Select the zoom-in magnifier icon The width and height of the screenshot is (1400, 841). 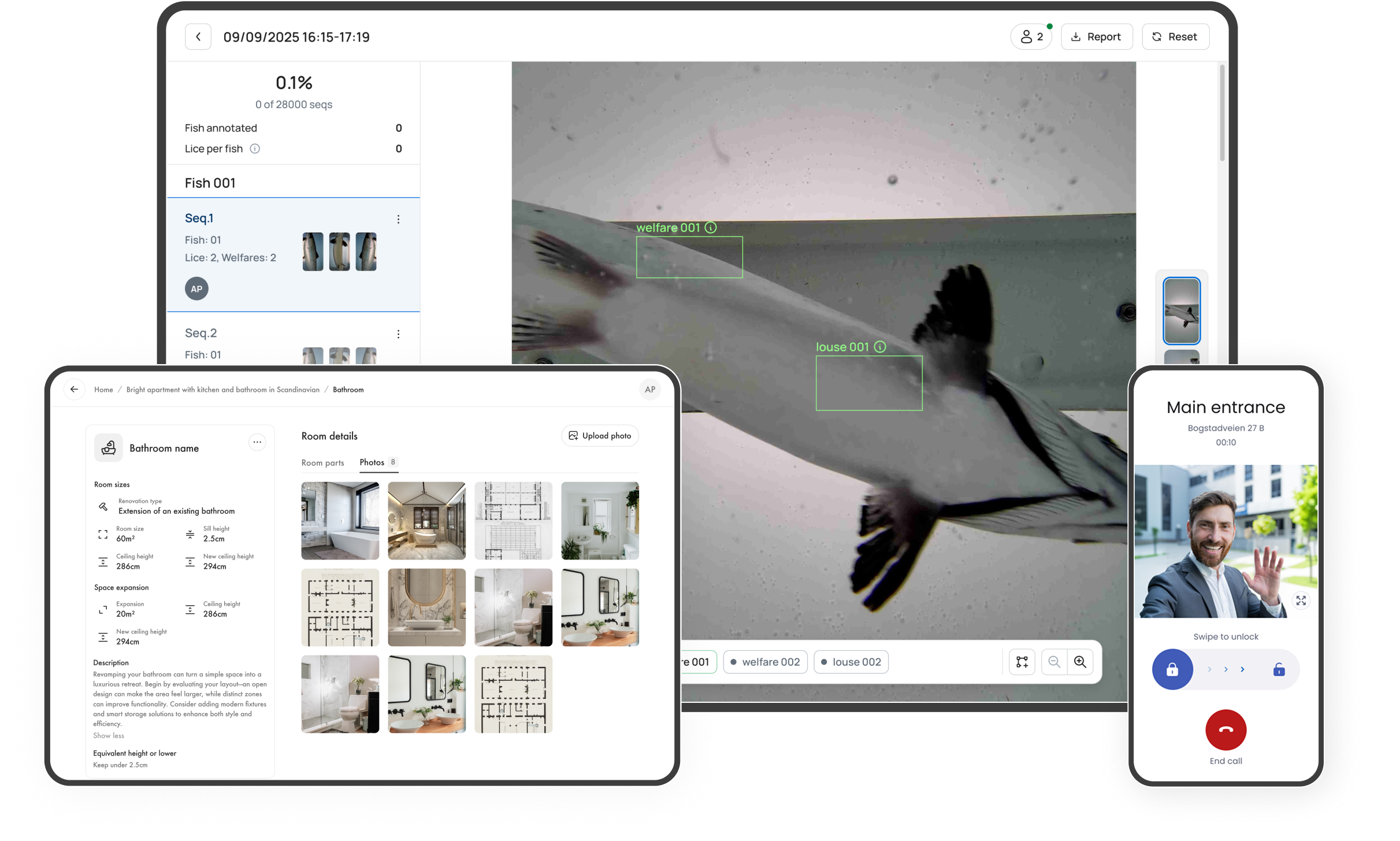click(x=1079, y=662)
